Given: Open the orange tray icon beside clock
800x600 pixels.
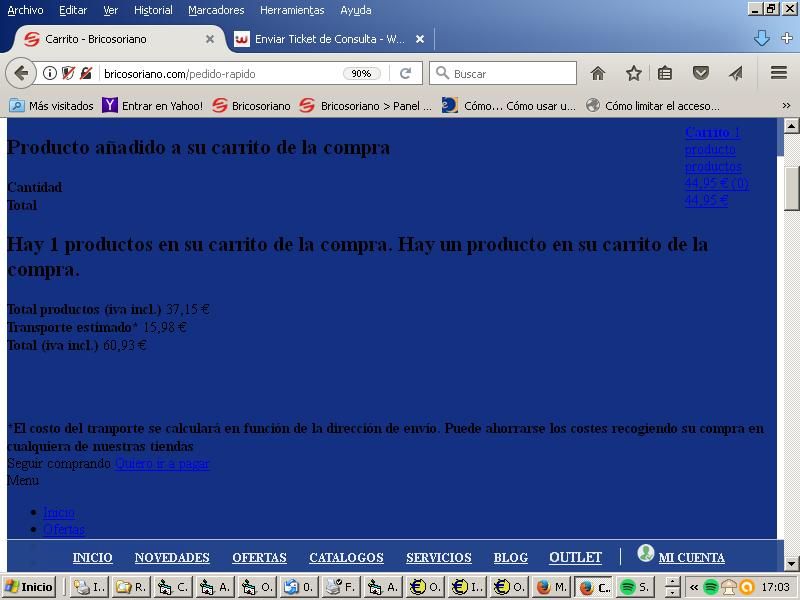Looking at the screenshot, I should click(746, 587).
